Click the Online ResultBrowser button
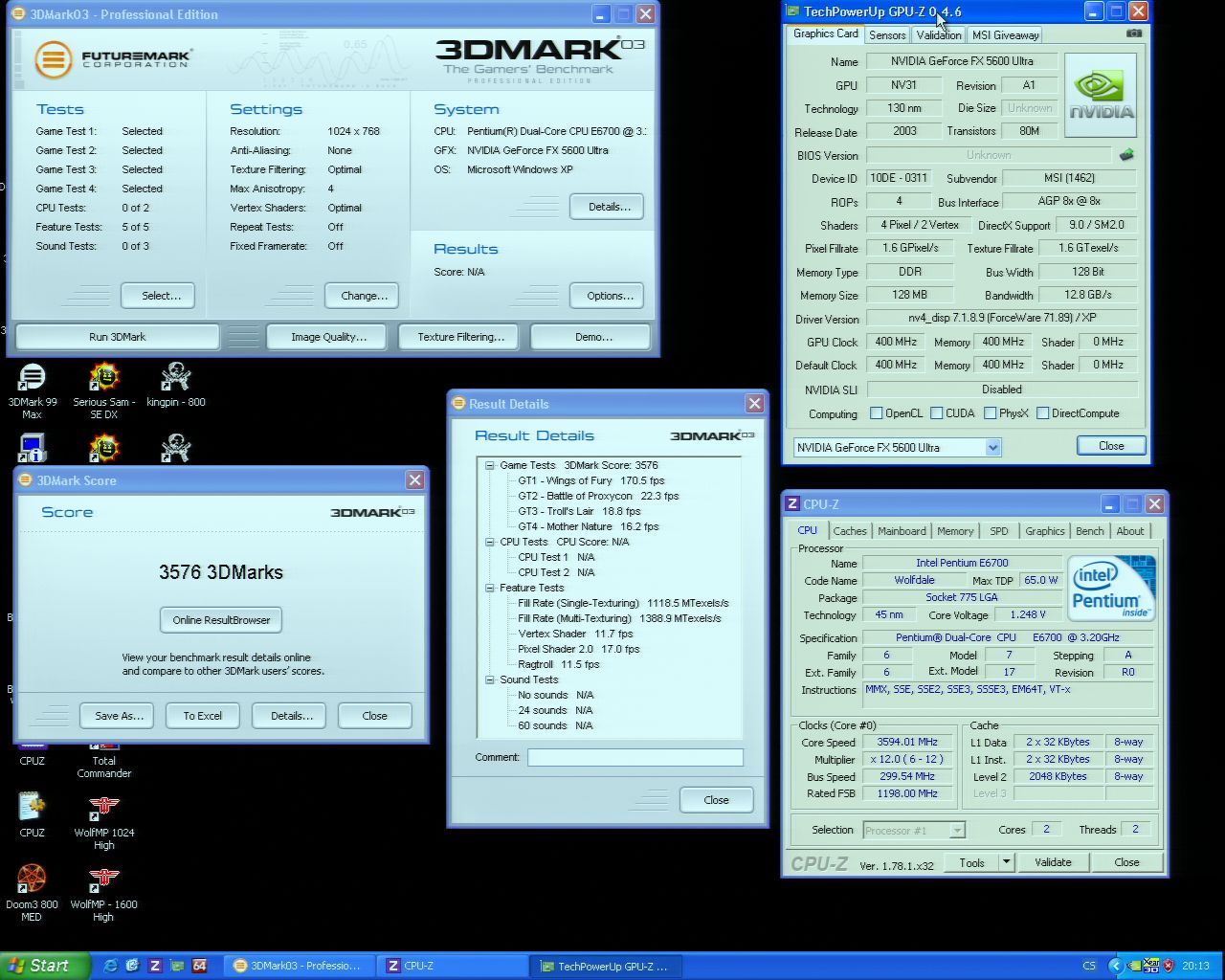This screenshot has width=1225, height=980. 221,620
